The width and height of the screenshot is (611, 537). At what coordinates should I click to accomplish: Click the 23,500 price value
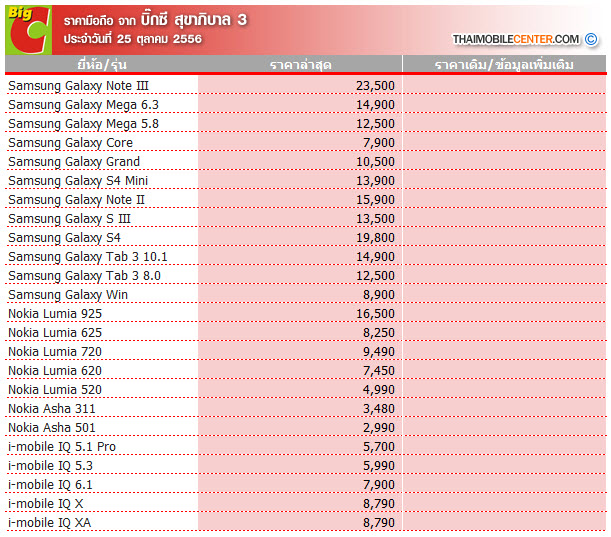click(375, 86)
